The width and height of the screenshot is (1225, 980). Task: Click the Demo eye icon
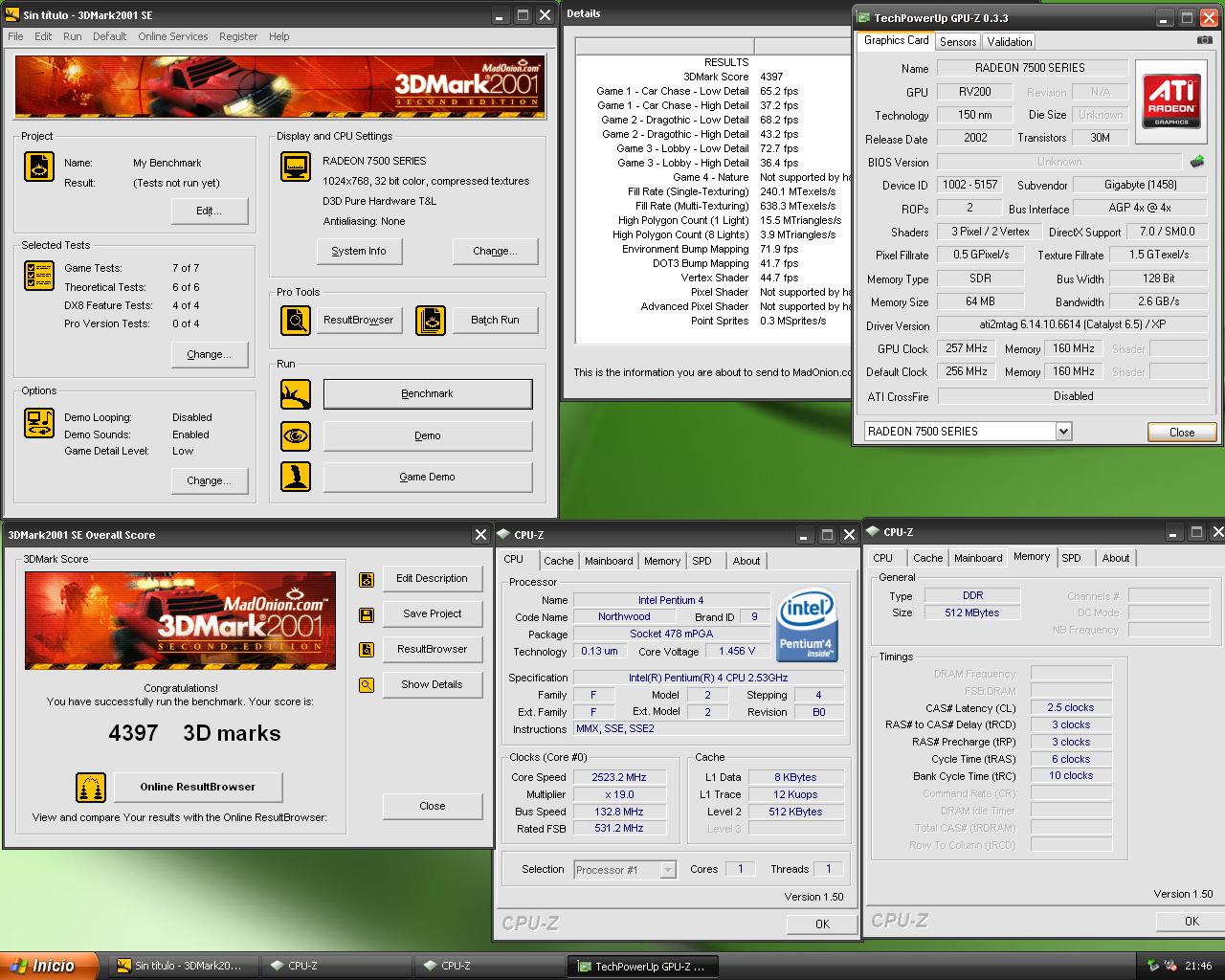pyautogui.click(x=296, y=436)
